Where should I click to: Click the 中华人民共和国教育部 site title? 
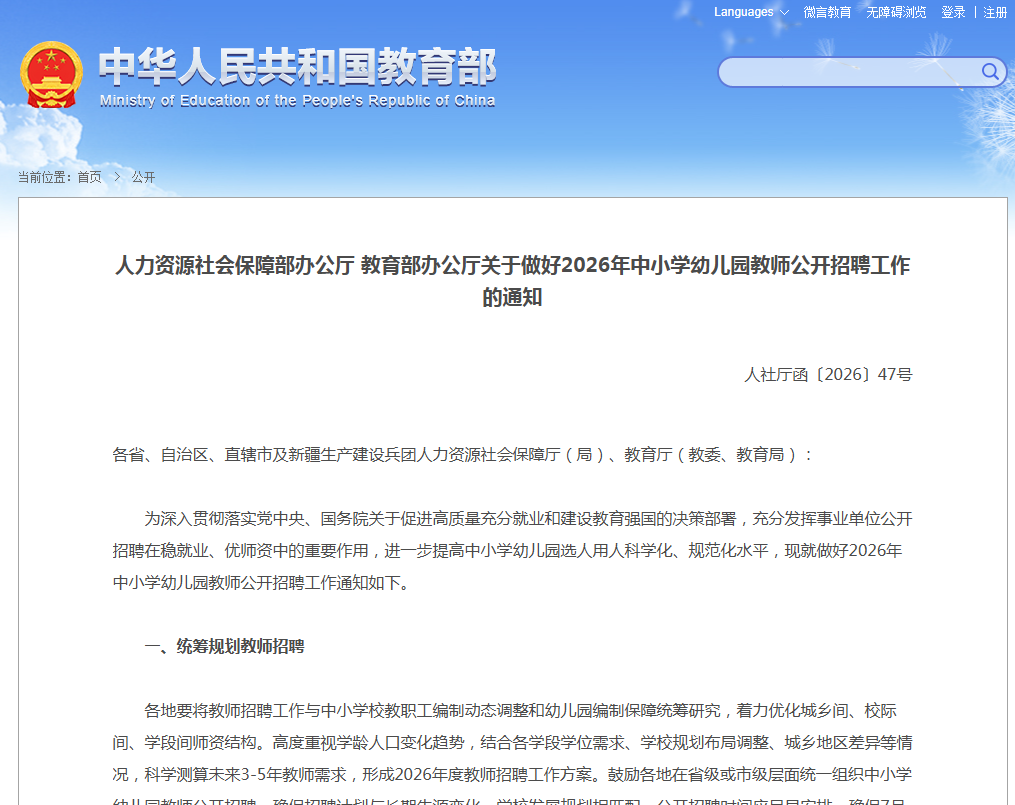pyautogui.click(x=297, y=66)
